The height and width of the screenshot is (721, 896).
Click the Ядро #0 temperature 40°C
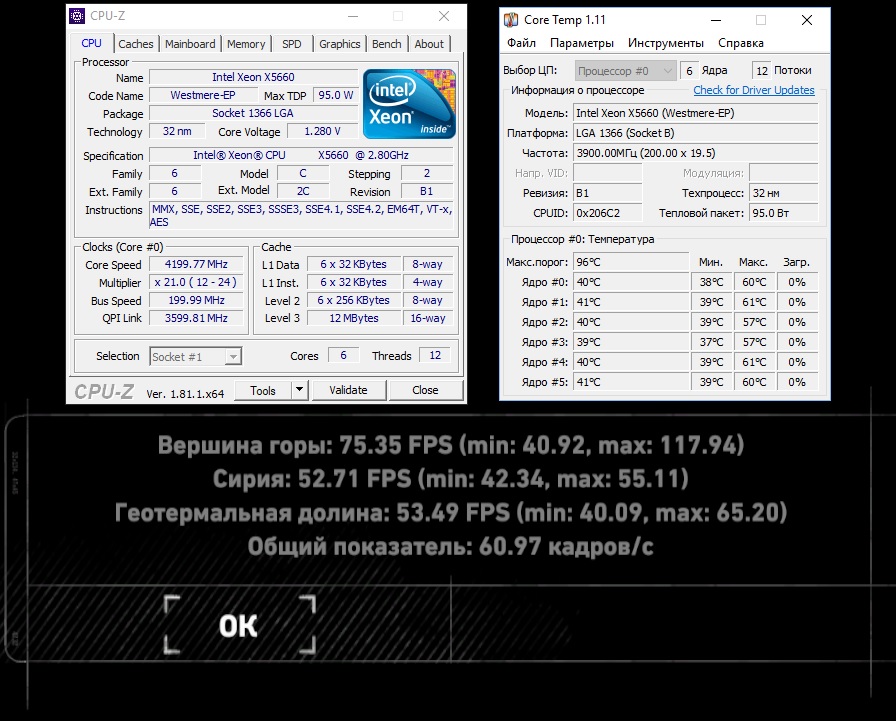pos(631,282)
